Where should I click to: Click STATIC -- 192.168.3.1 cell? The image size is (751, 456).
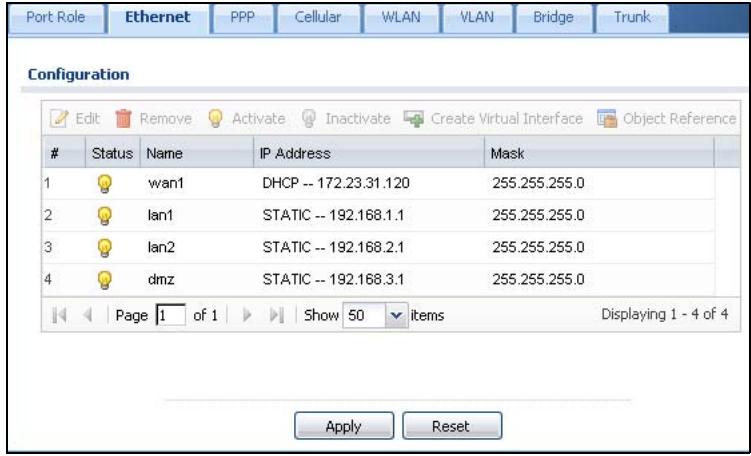(333, 279)
